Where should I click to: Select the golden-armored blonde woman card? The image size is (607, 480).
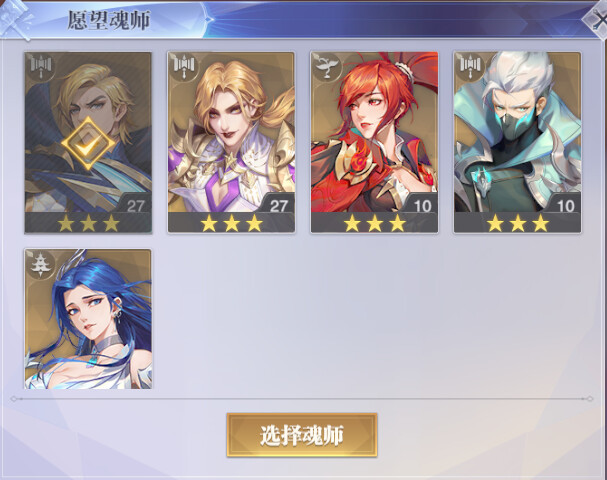231,143
